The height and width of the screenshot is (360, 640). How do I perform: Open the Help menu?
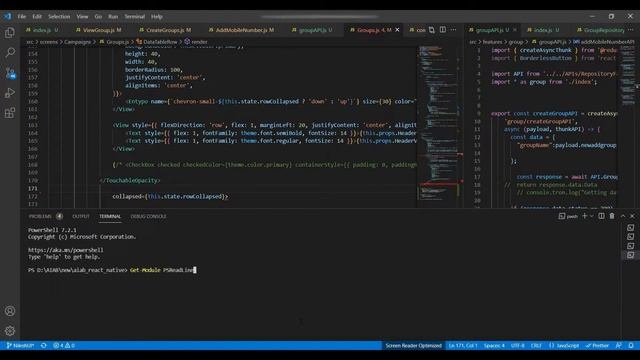pos(157,17)
